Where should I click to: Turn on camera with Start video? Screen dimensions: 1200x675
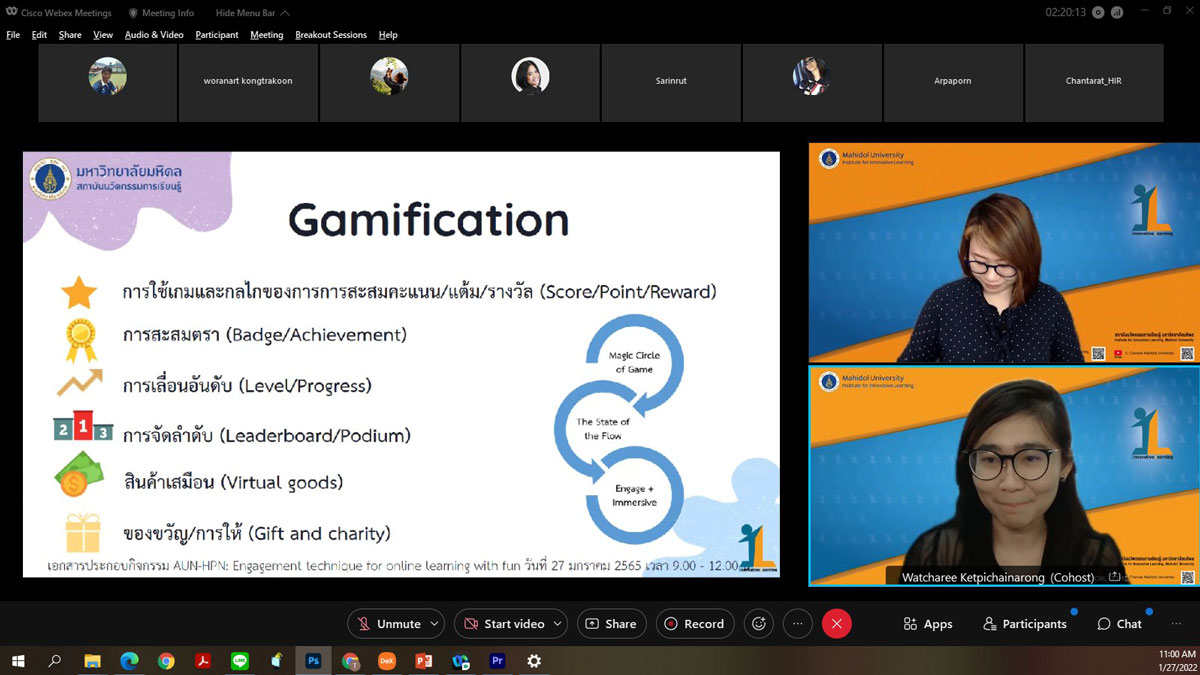click(503, 624)
